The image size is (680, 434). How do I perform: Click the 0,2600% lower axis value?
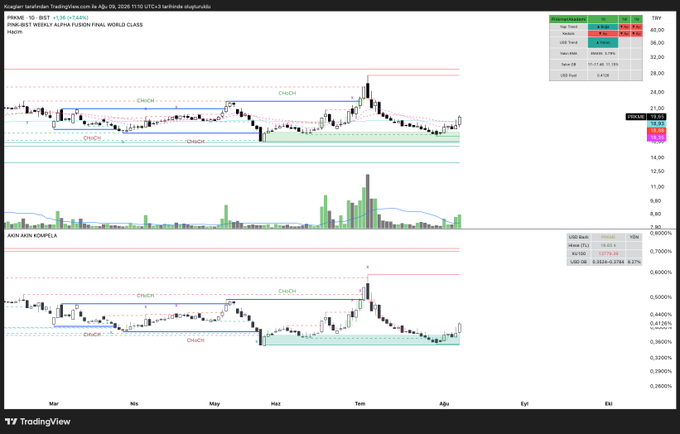pyautogui.click(x=660, y=386)
